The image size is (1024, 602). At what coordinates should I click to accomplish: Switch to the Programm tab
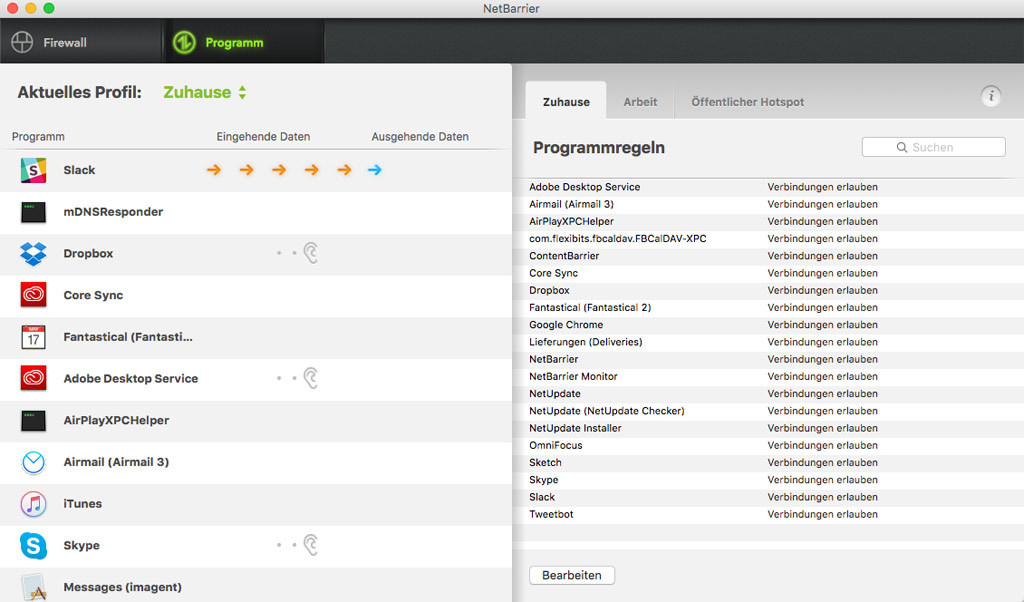pos(243,42)
